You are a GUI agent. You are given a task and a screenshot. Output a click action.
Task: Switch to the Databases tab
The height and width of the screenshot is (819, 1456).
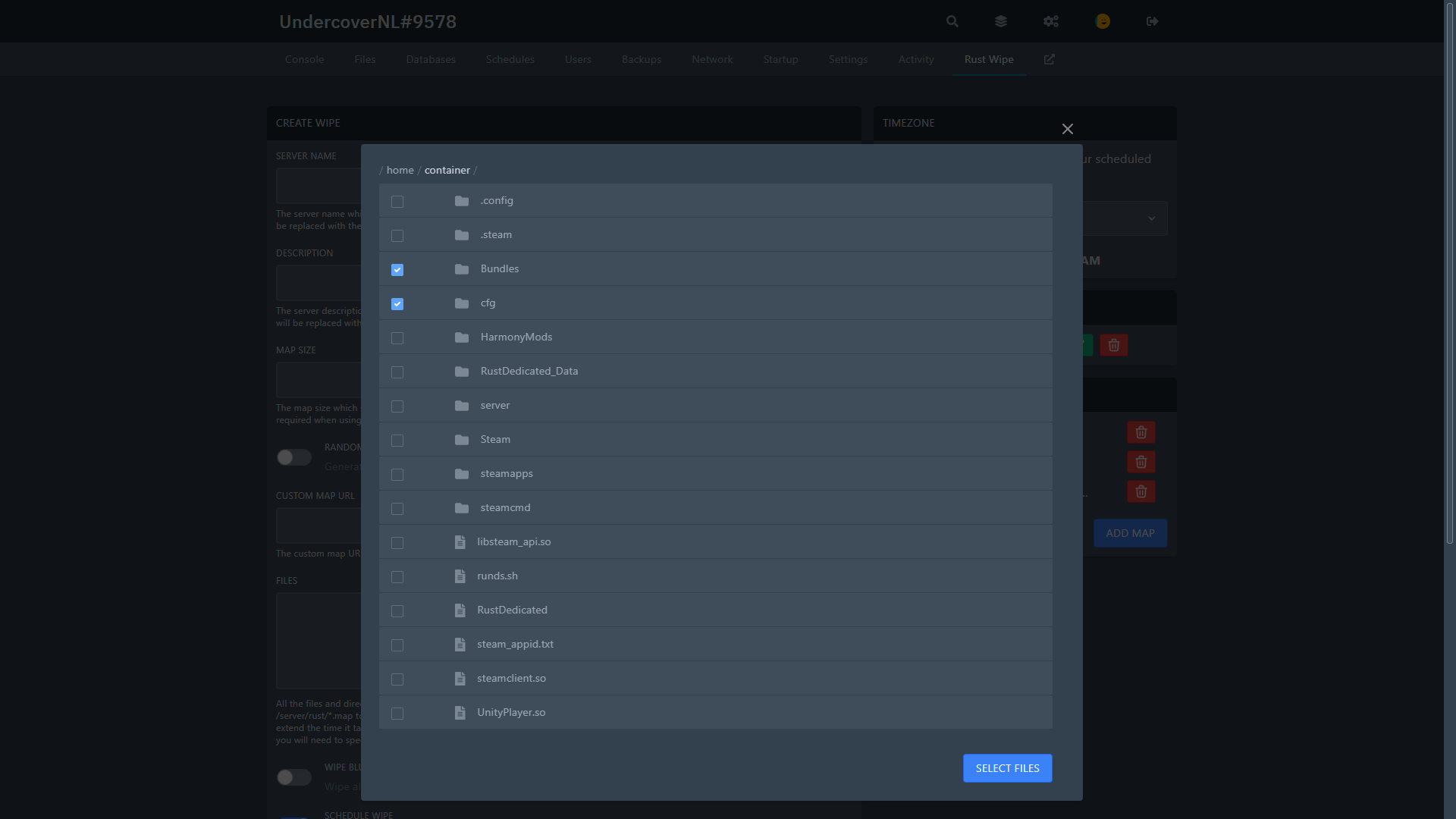point(431,59)
